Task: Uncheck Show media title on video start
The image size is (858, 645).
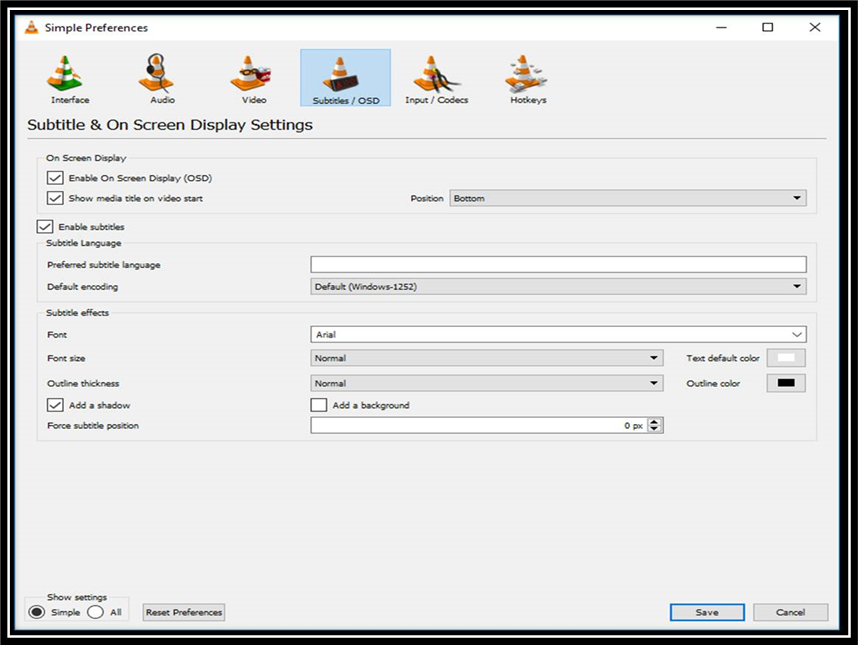Action: click(55, 198)
